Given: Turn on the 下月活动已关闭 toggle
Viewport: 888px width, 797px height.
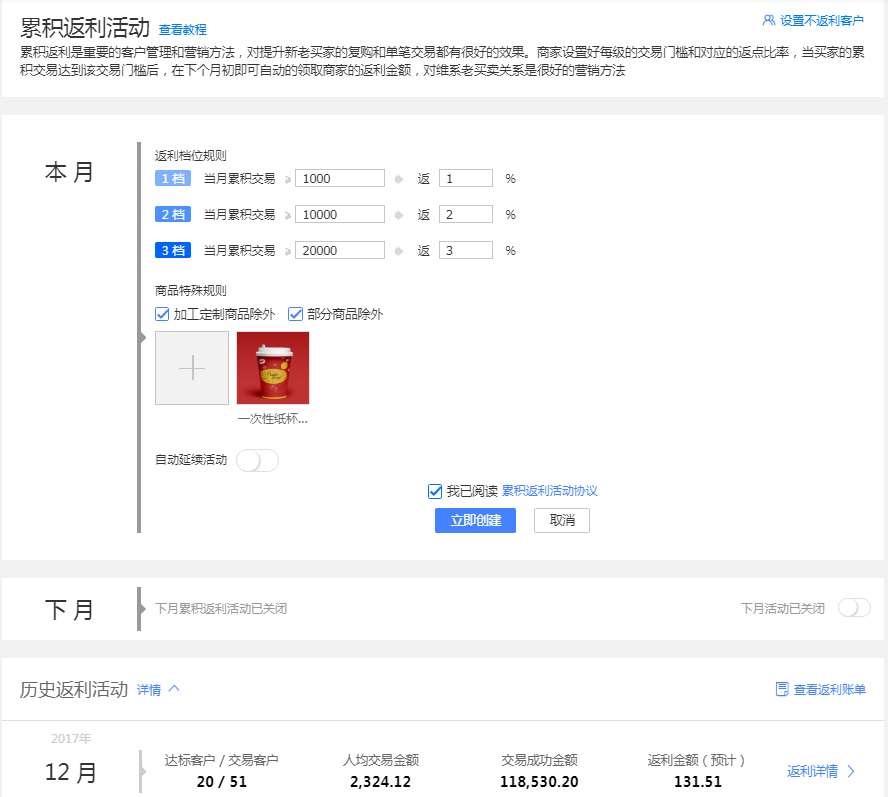Looking at the screenshot, I should click(x=854, y=608).
